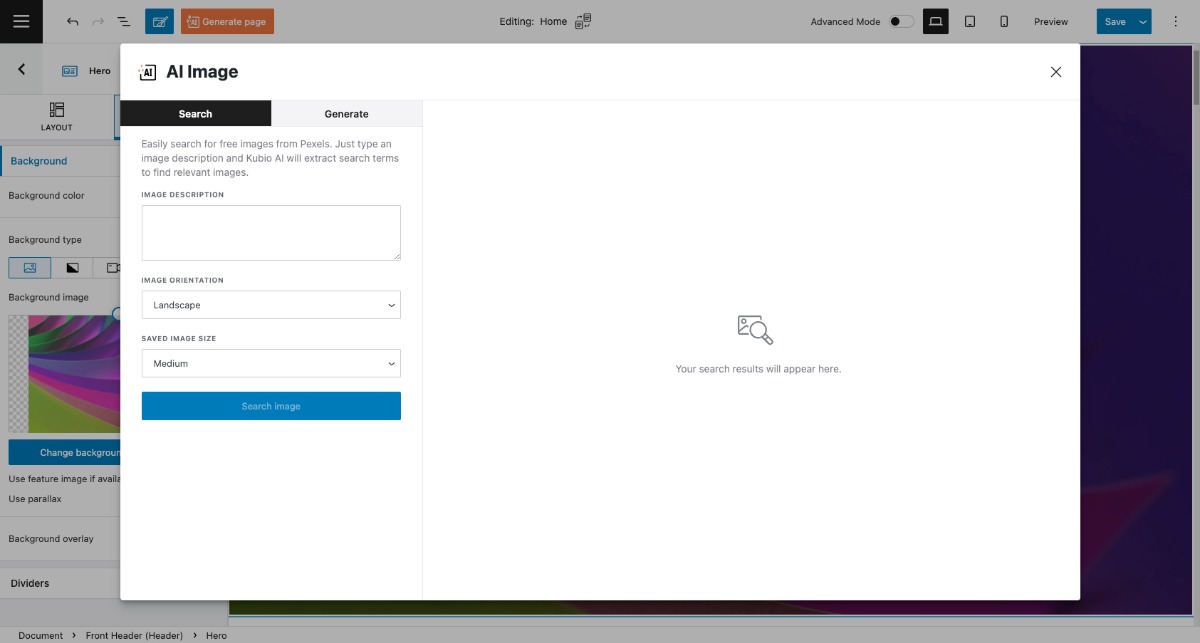Click the Generate page button
Viewport: 1200px width, 643px height.
click(227, 21)
